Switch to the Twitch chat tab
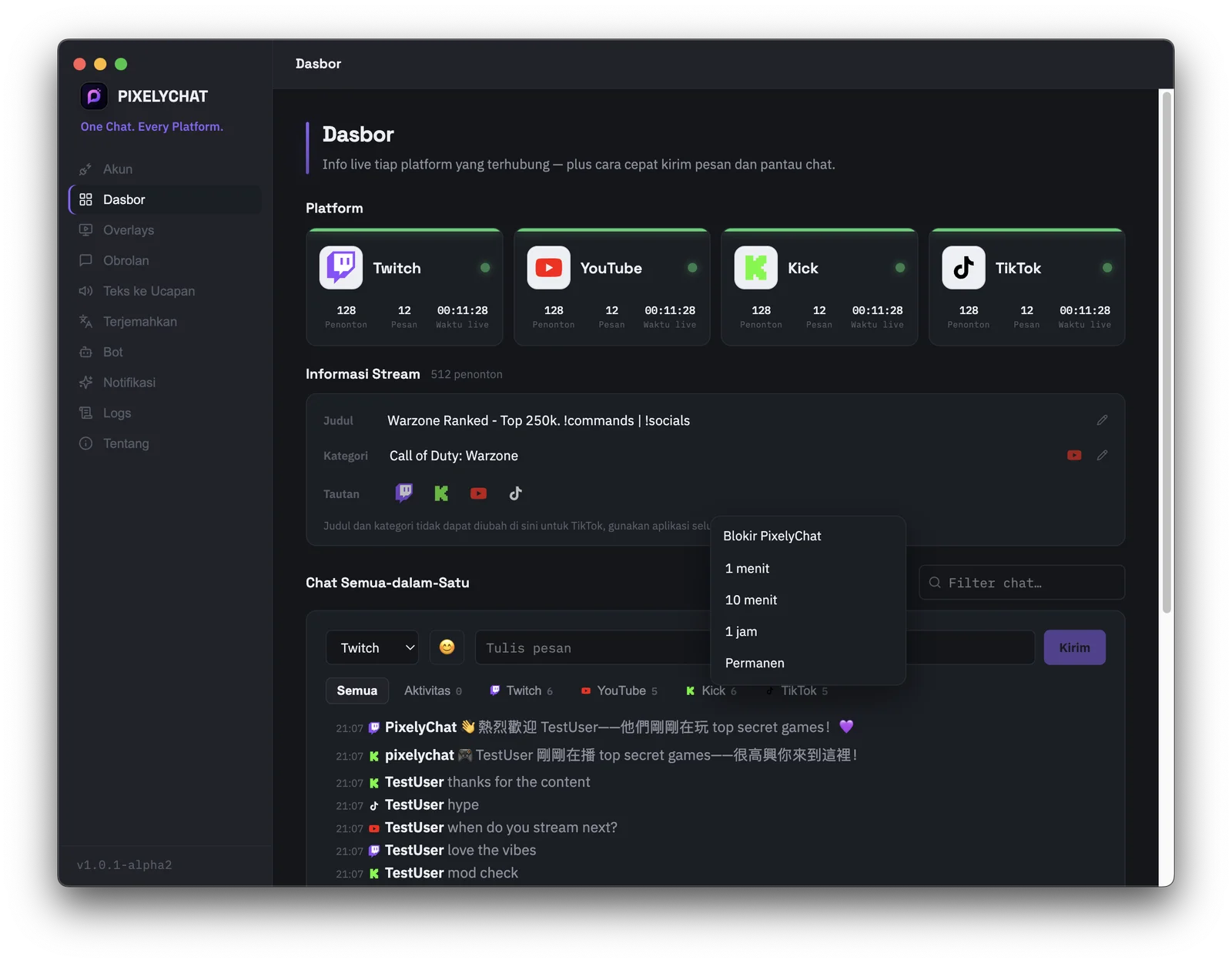1232x963 pixels. 521,690
